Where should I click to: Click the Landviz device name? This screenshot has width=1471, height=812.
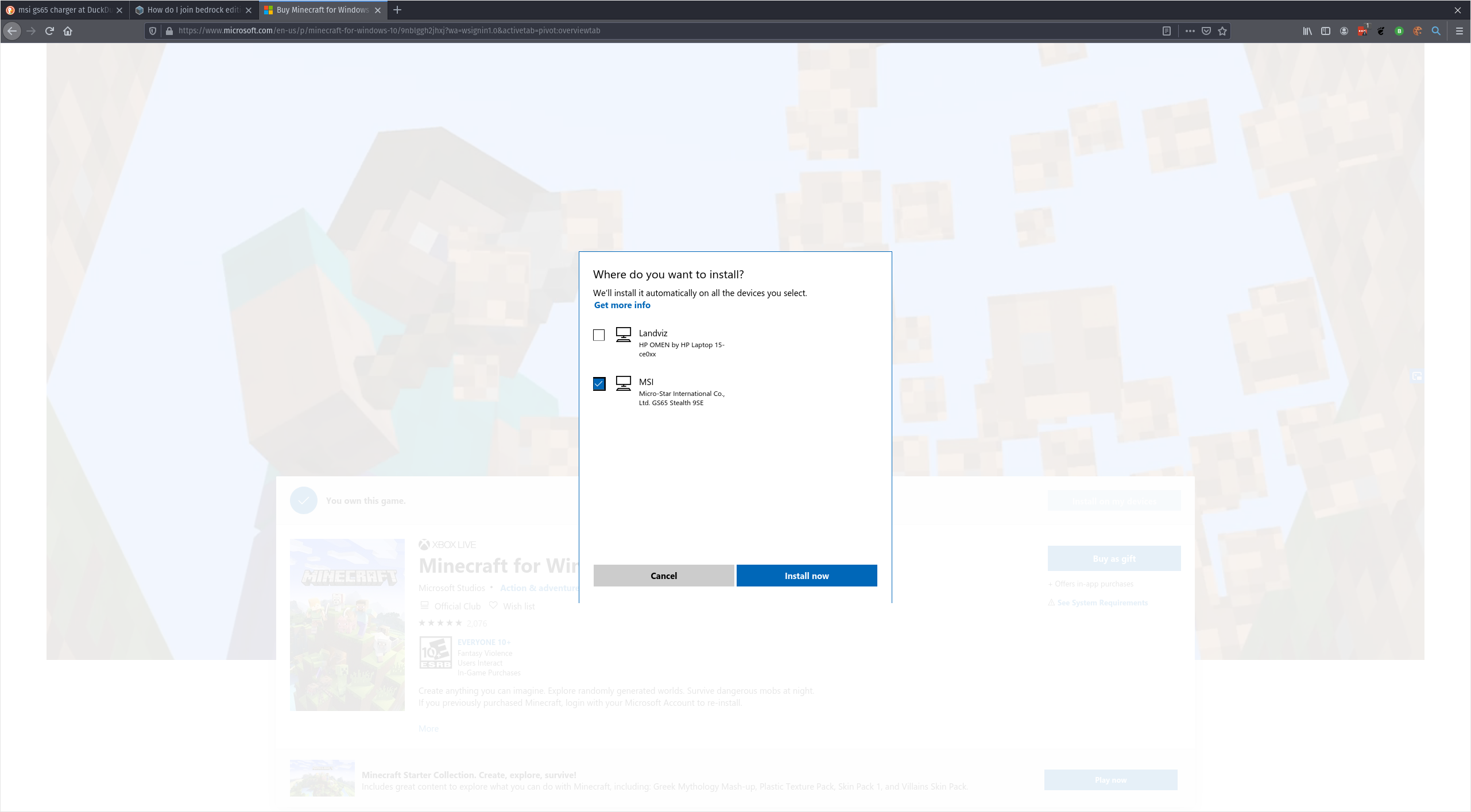click(x=653, y=333)
